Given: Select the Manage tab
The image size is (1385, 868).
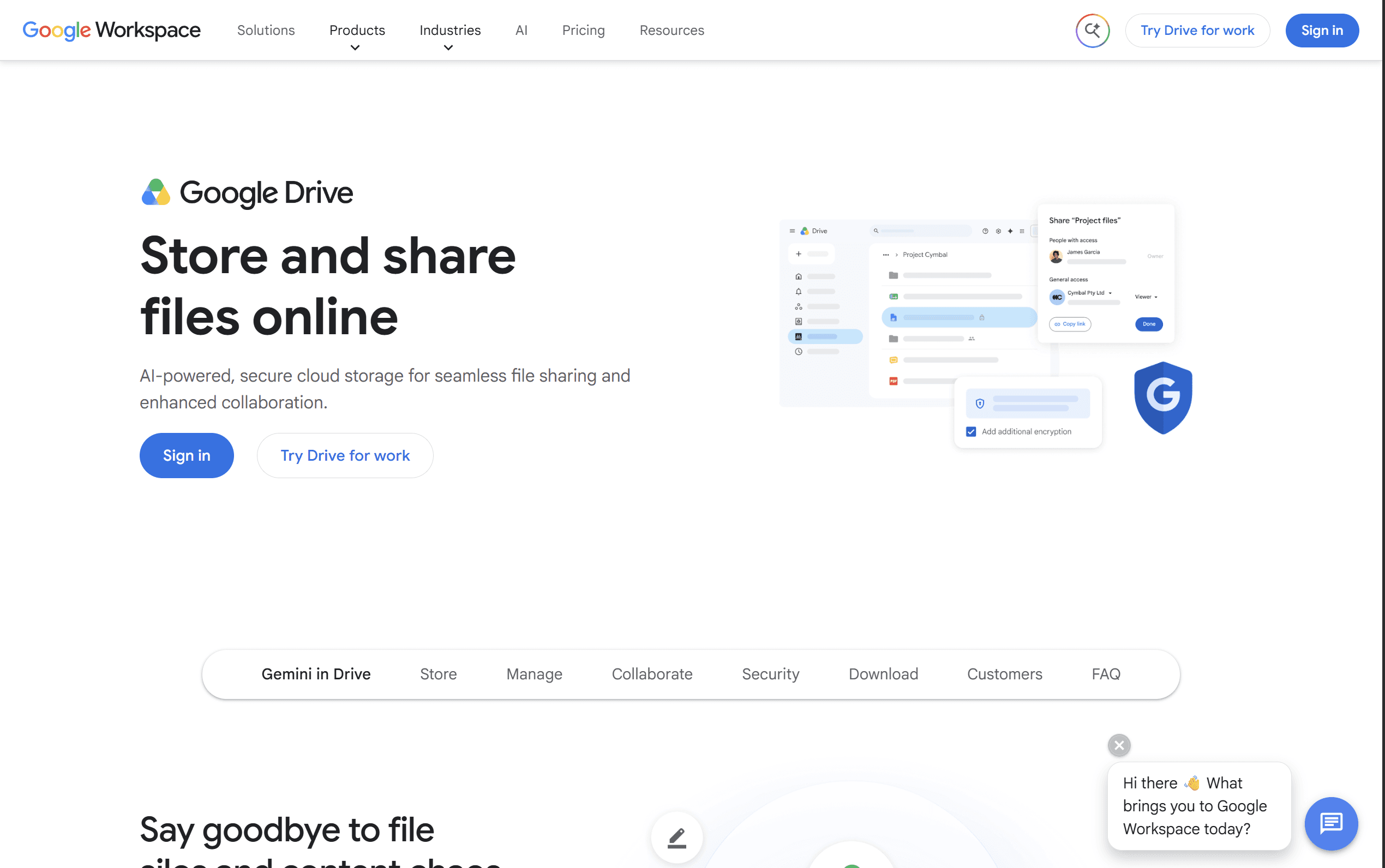Looking at the screenshot, I should pyautogui.click(x=534, y=674).
